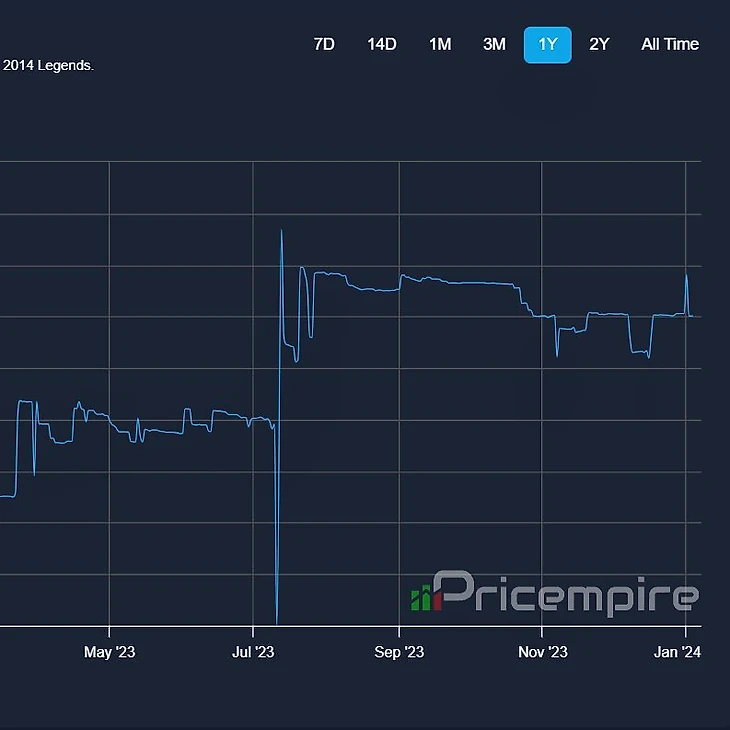Click the Jul '23 axis label

tap(253, 652)
